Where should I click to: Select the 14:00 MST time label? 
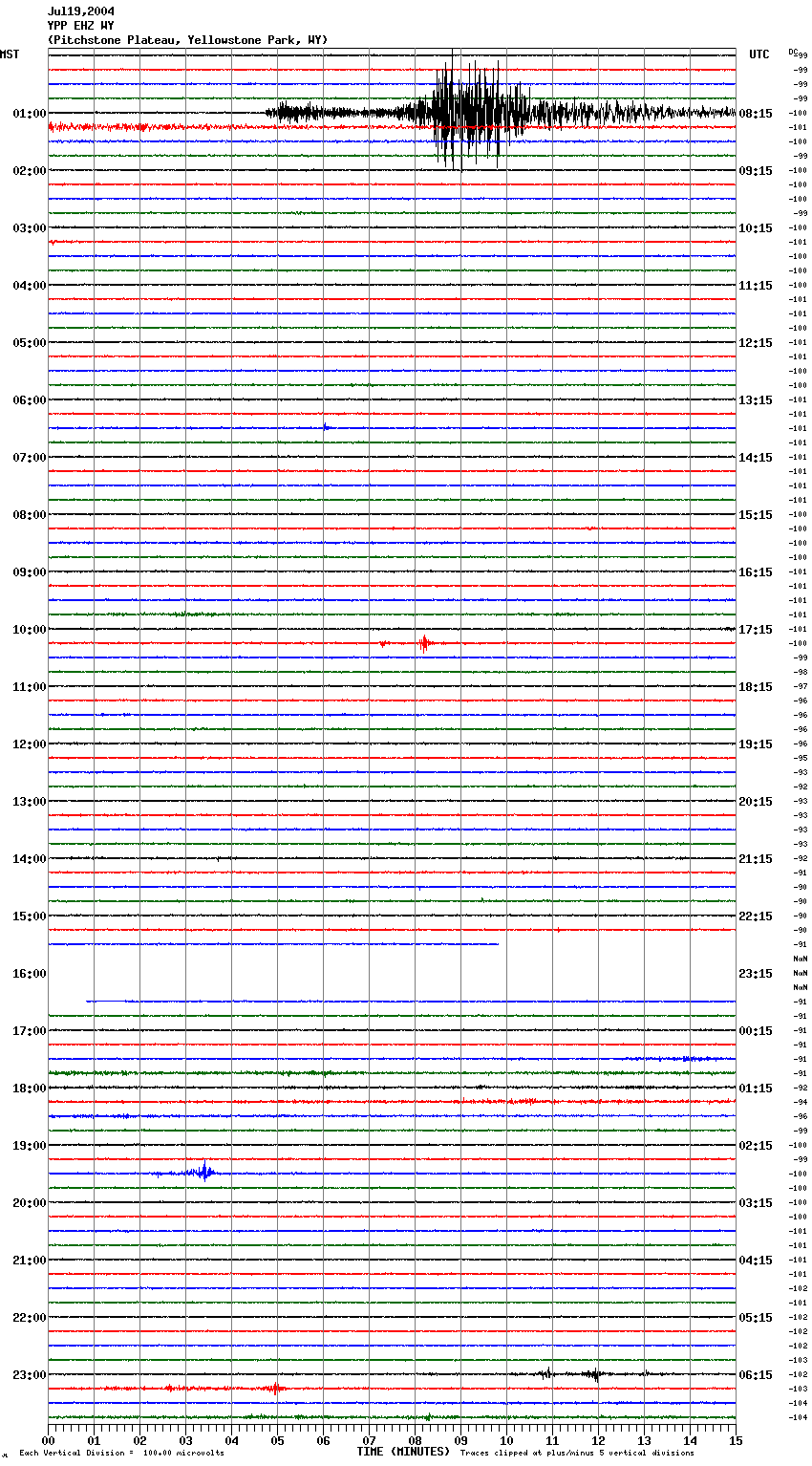[30, 859]
